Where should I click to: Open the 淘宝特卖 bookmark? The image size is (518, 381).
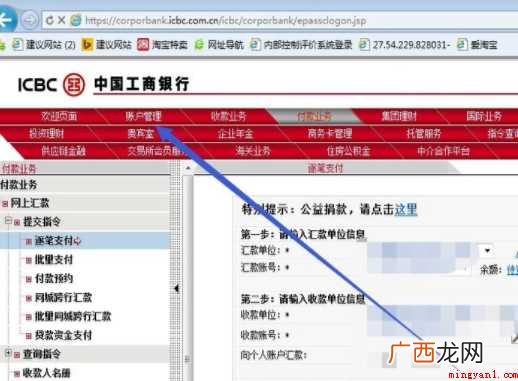click(x=163, y=44)
